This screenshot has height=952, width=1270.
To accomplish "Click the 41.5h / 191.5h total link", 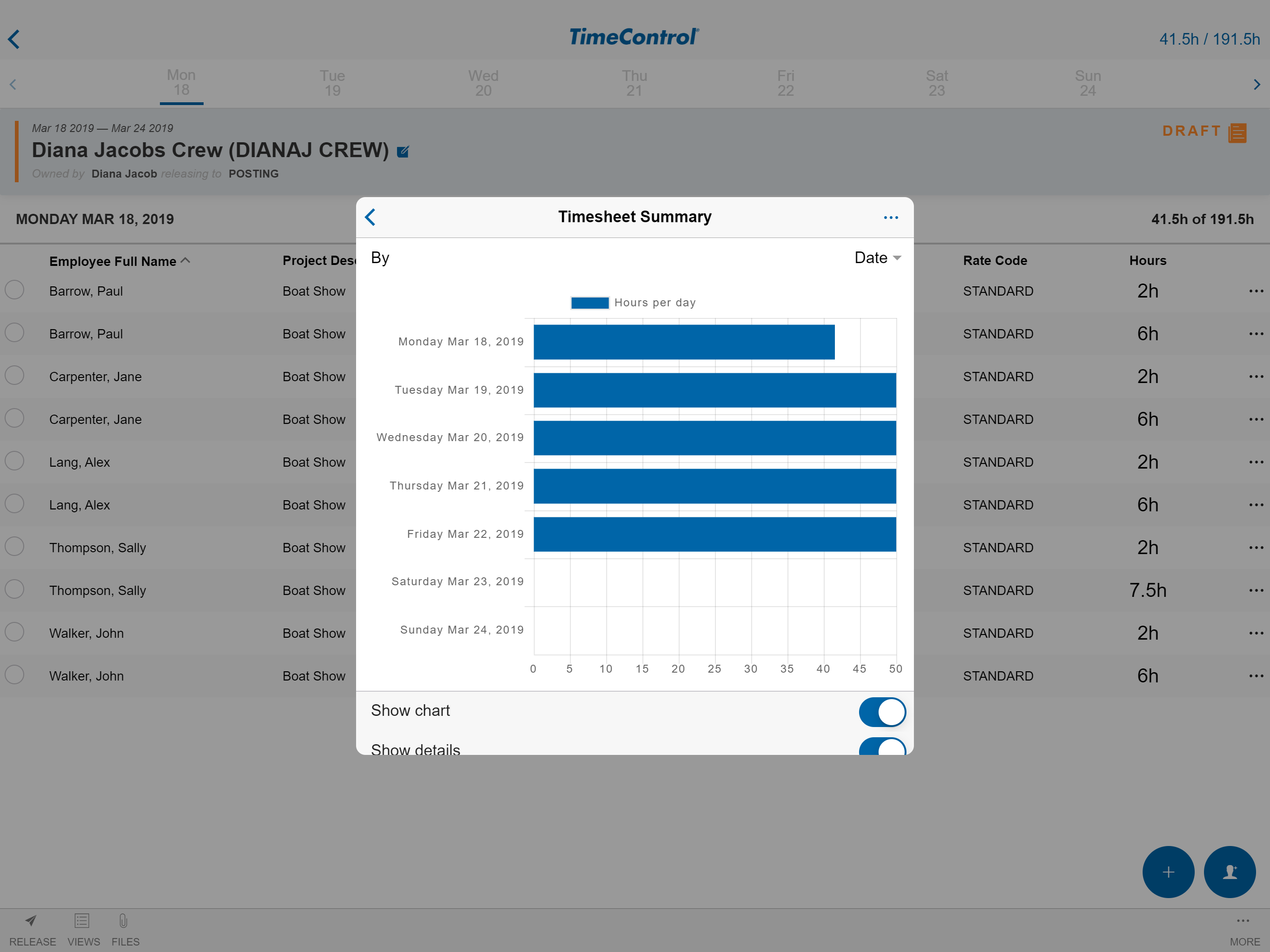I will 1209,39.
